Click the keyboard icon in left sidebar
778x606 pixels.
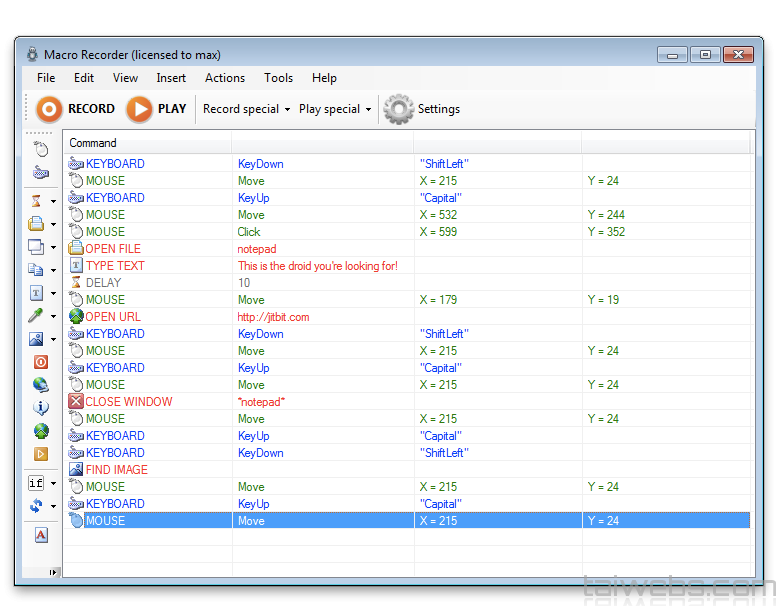pyautogui.click(x=41, y=173)
